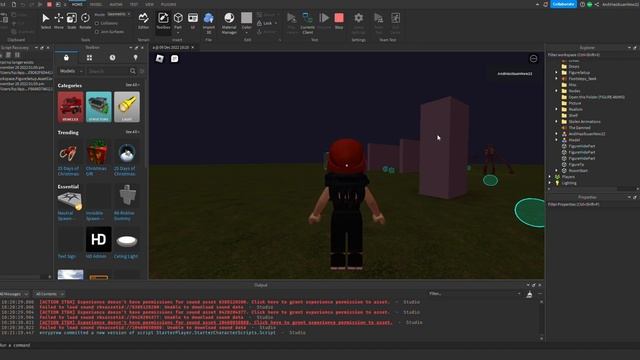Expand the Players service in Explorer
Image resolution: width=640 pixels, height=360 pixels.
[550, 177]
